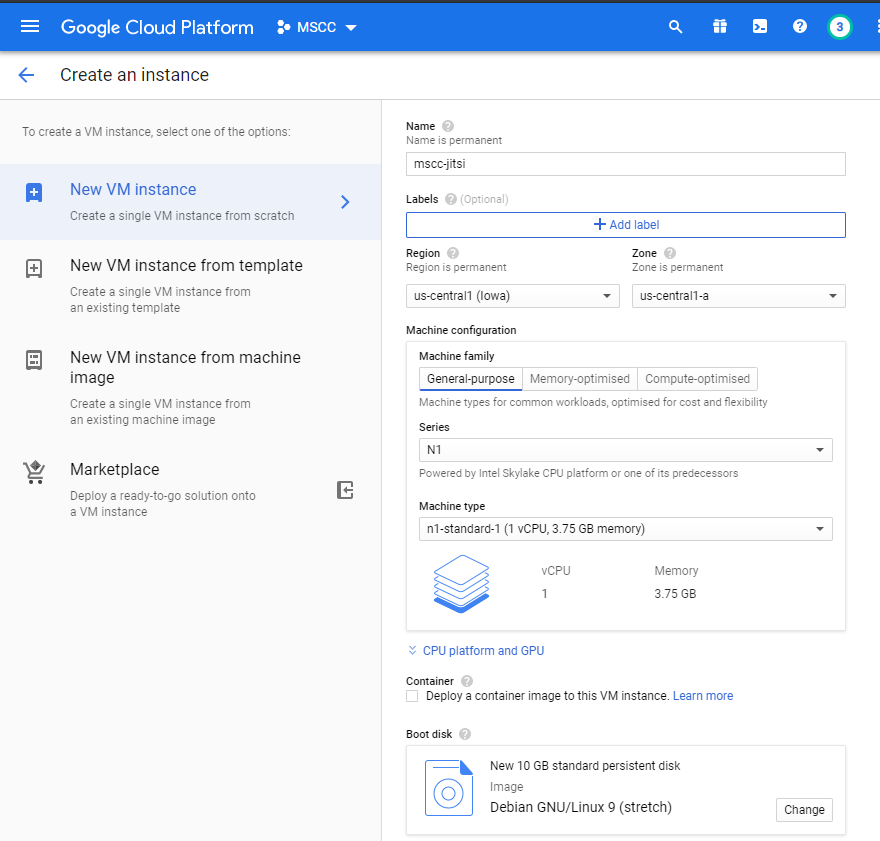The image size is (880, 841).
Task: Open the Zone dropdown us-central1-a
Action: 739,296
